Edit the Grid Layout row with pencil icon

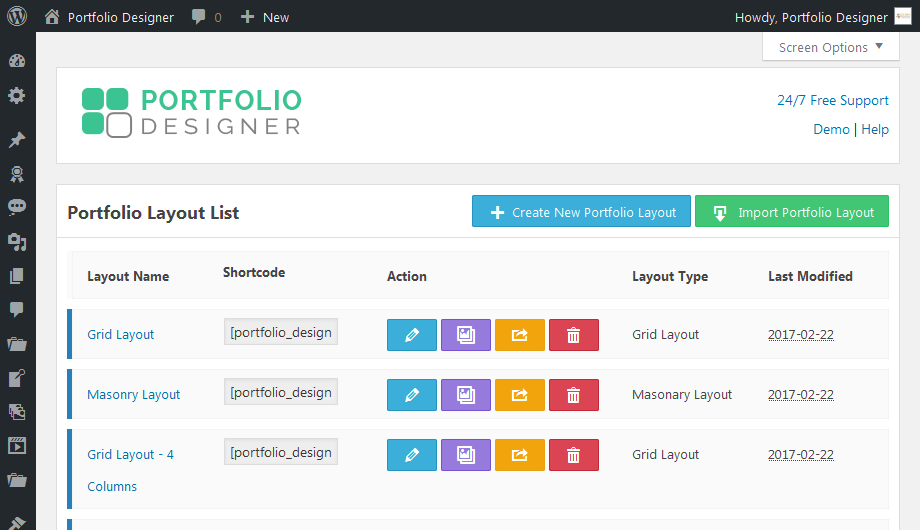(x=412, y=335)
